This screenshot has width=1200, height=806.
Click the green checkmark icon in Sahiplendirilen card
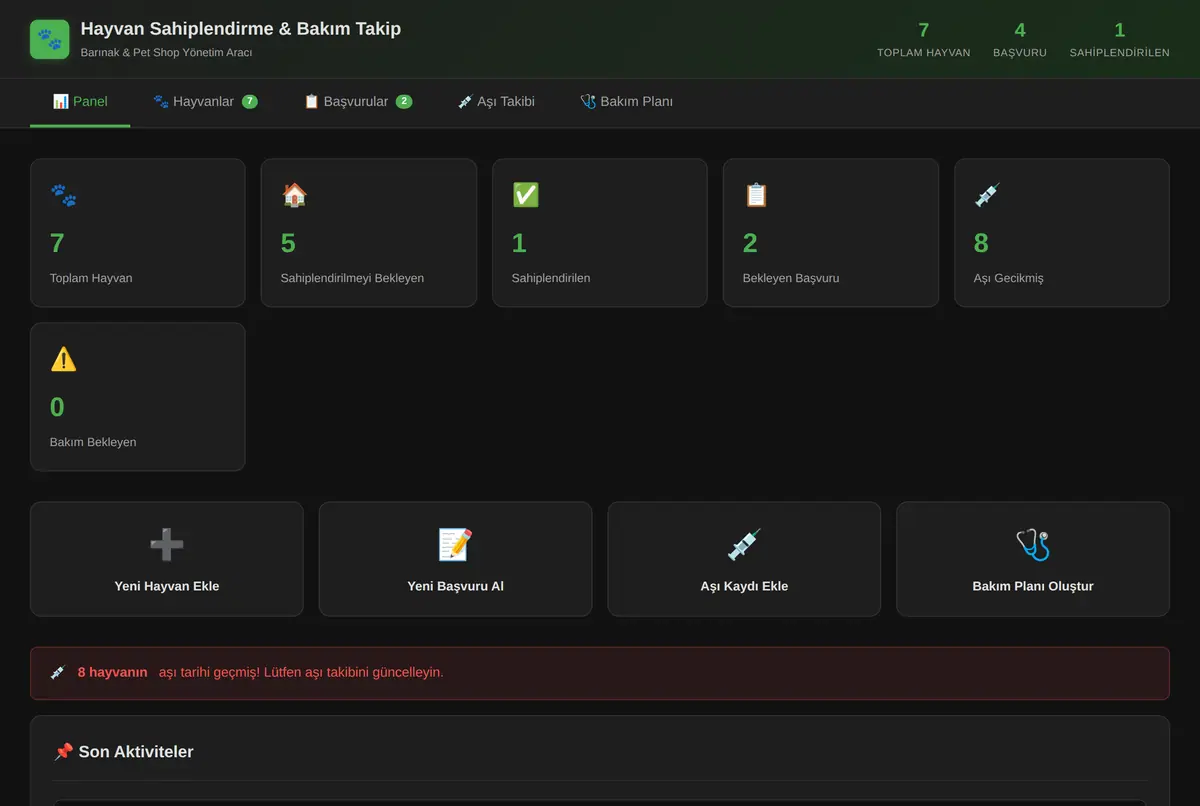click(525, 195)
